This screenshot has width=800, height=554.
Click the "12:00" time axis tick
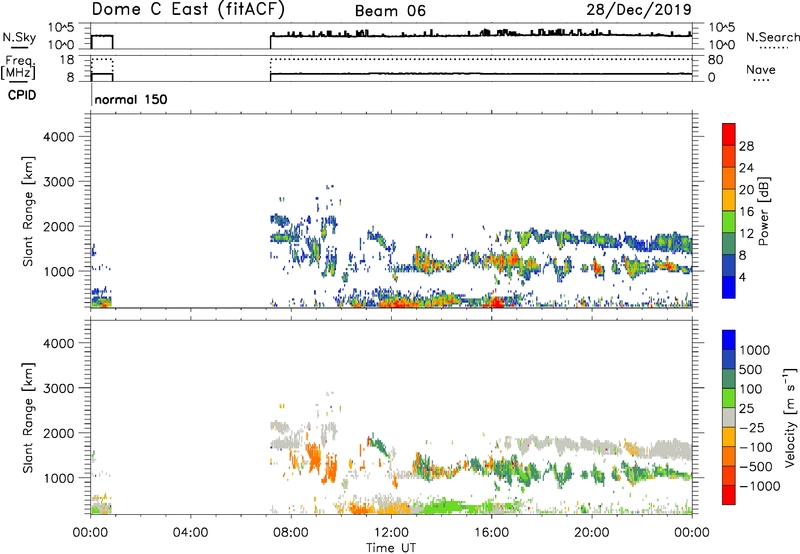(x=391, y=533)
